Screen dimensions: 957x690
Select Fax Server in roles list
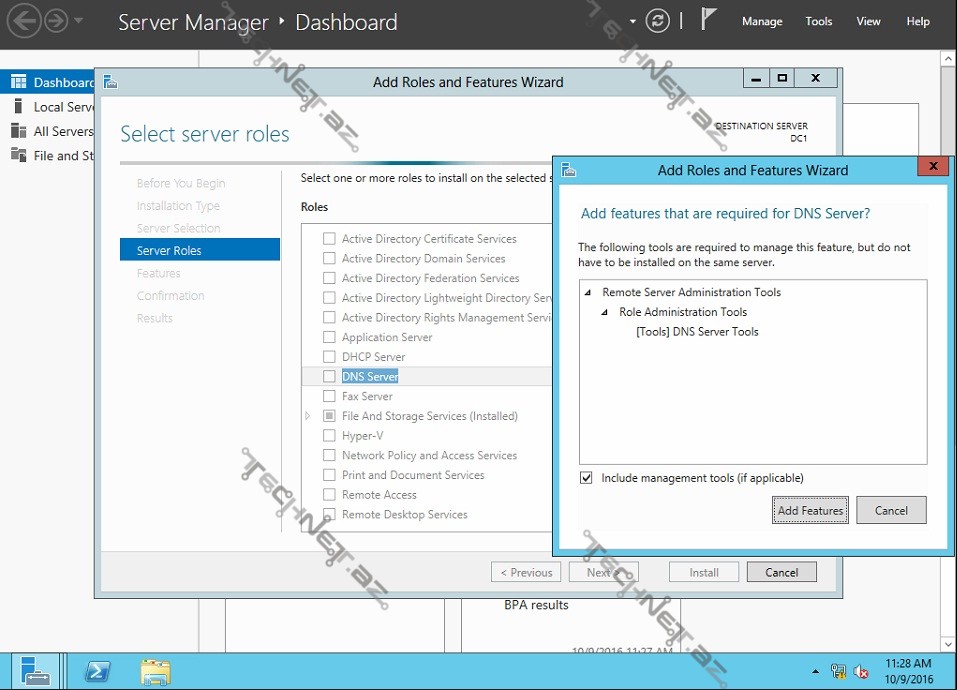coord(367,396)
